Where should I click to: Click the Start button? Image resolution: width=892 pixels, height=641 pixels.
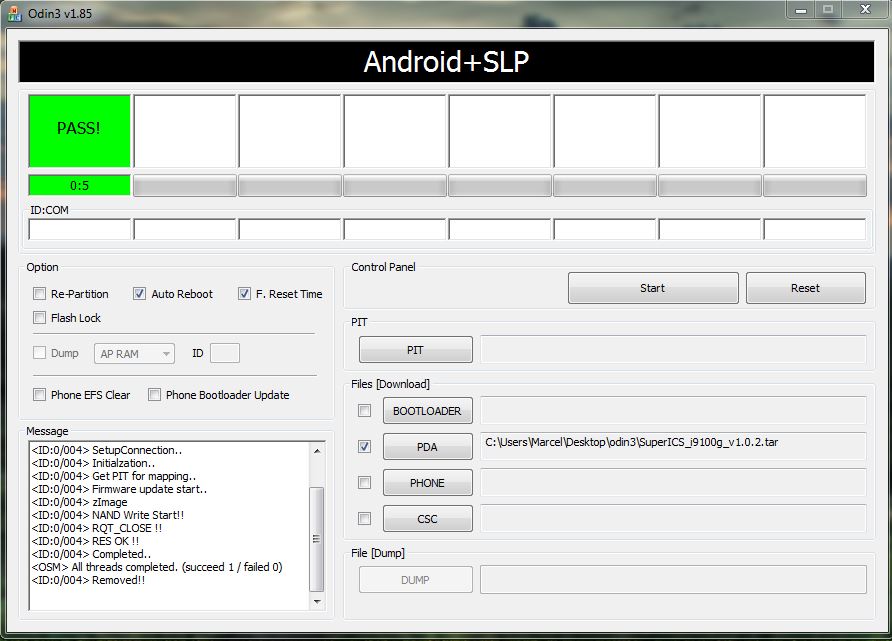click(x=653, y=288)
